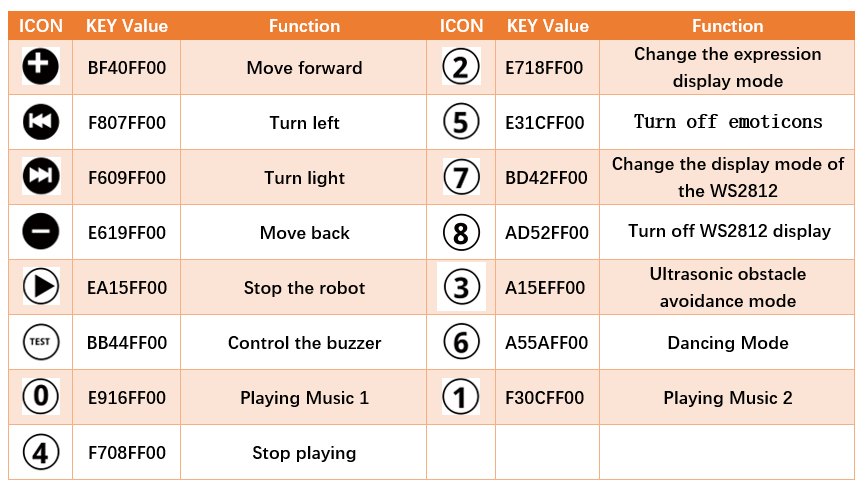Click the number 2 icon for expression mode
Viewport: 866px width, 492px height.
coord(461,67)
